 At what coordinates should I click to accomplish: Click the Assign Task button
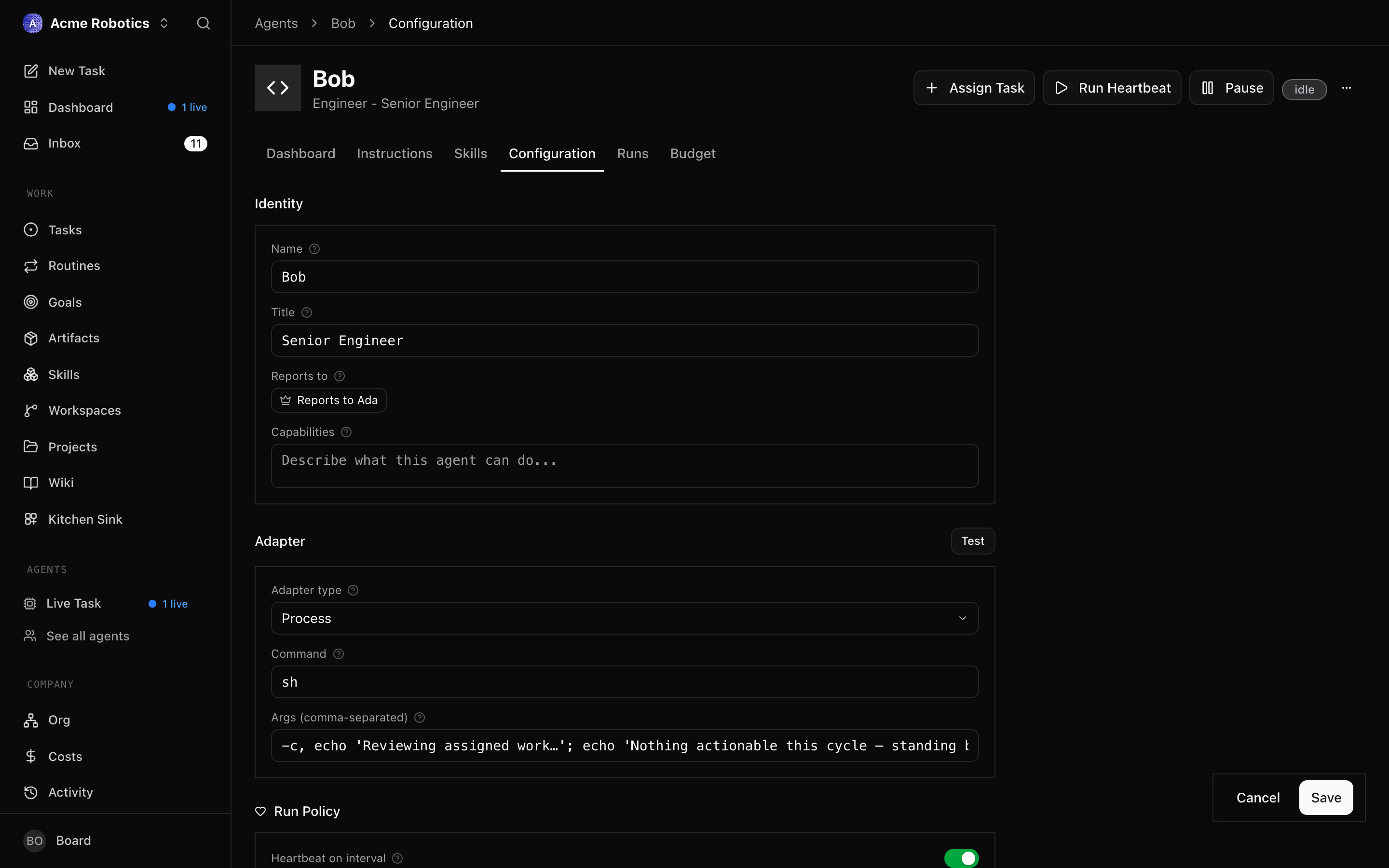click(x=974, y=88)
